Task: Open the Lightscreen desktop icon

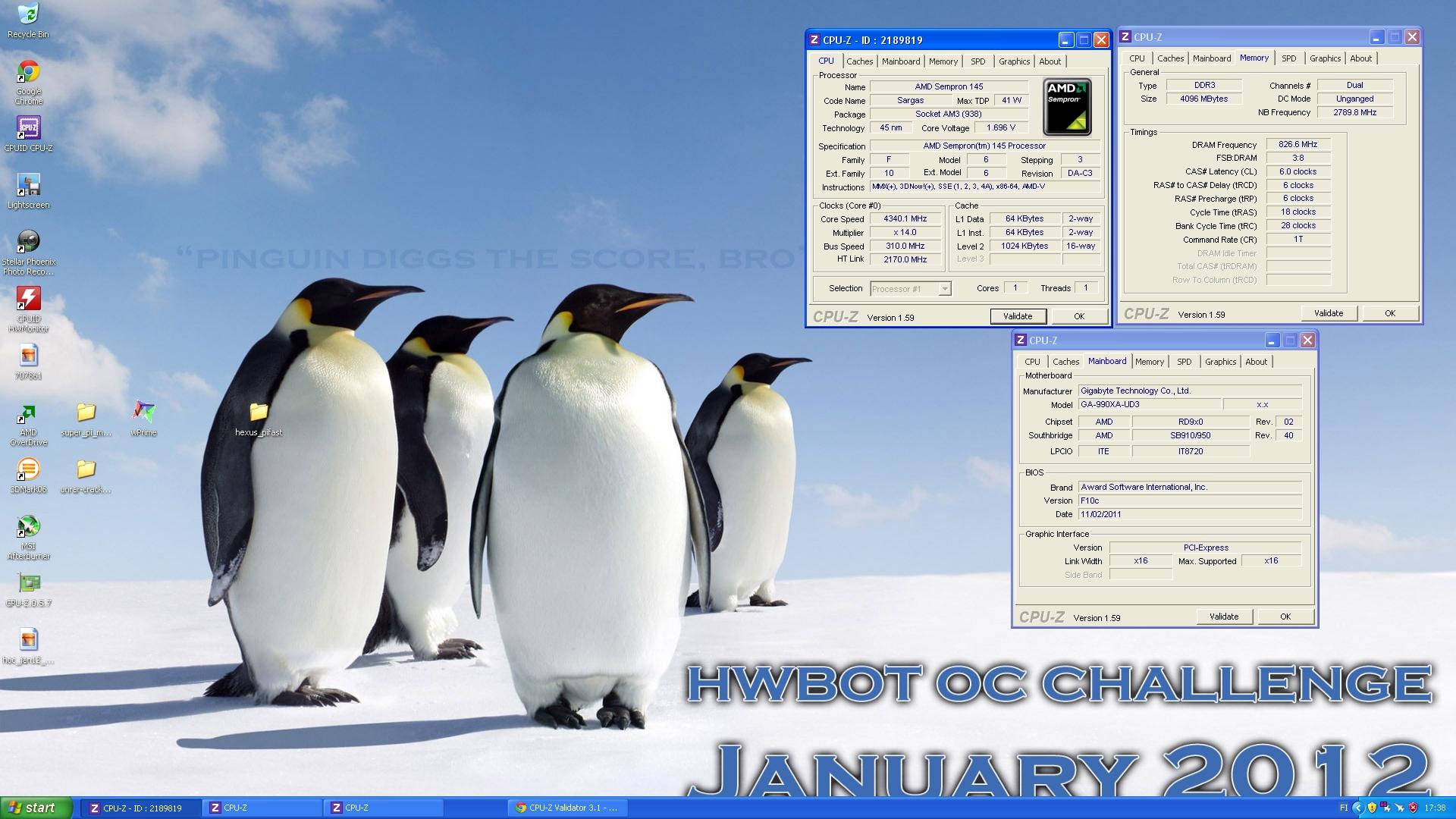Action: tap(28, 191)
